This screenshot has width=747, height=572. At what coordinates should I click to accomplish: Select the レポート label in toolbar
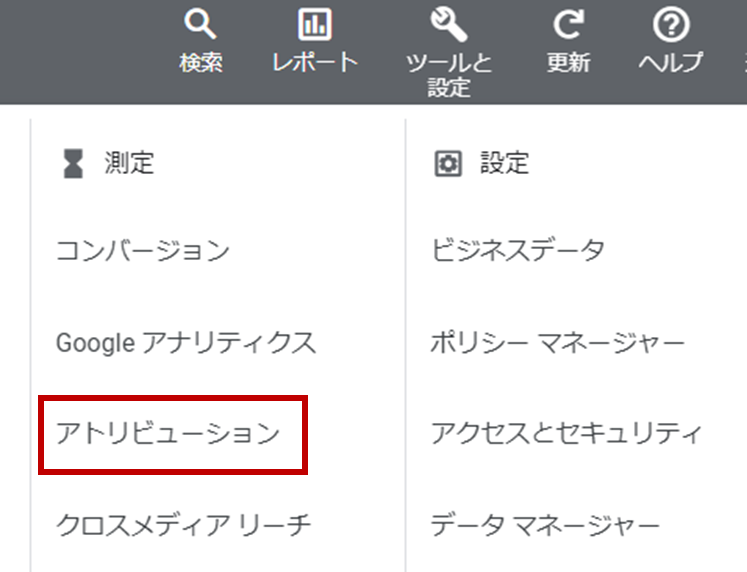[315, 62]
